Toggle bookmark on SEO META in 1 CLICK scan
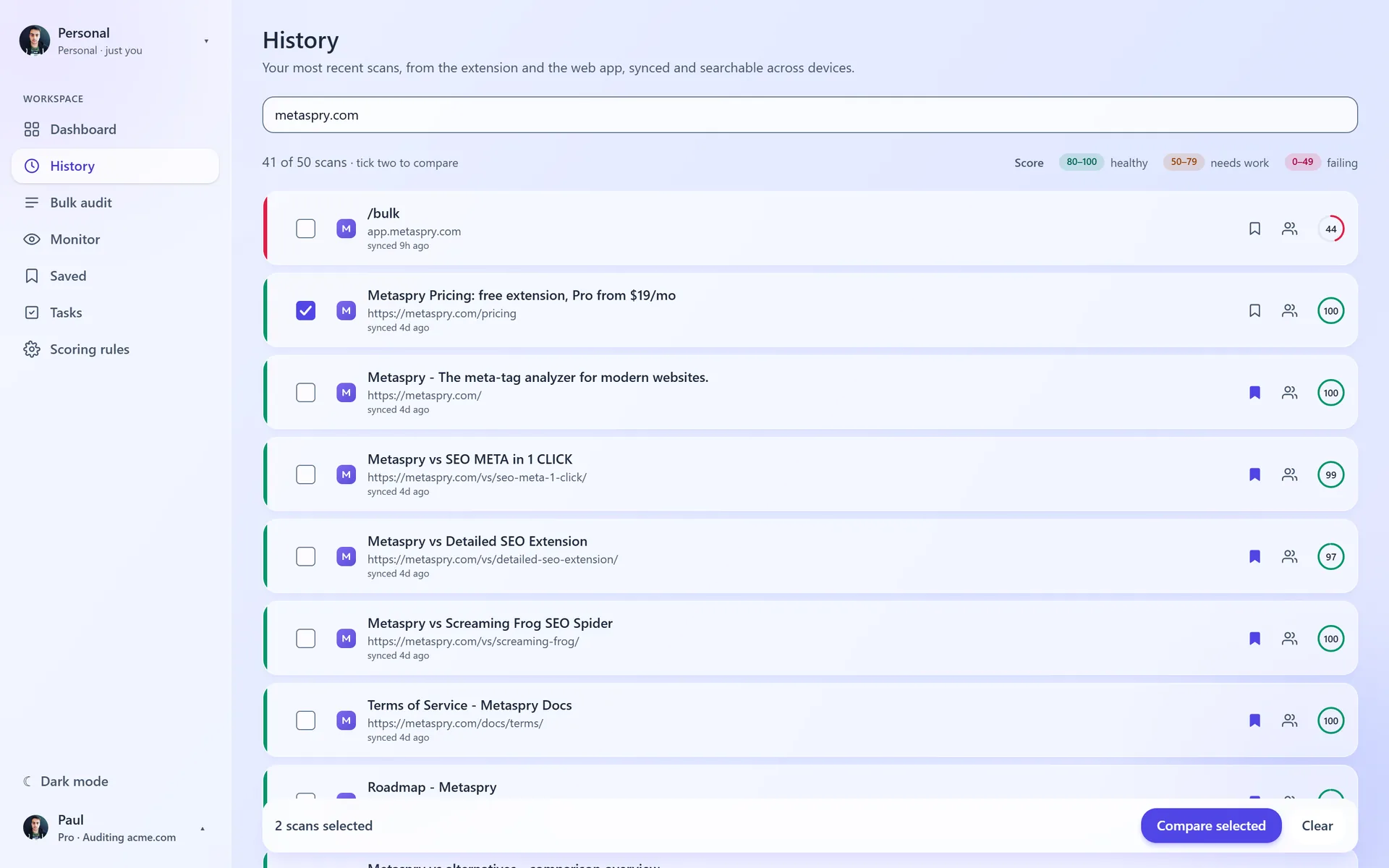1389x868 pixels. click(1254, 475)
